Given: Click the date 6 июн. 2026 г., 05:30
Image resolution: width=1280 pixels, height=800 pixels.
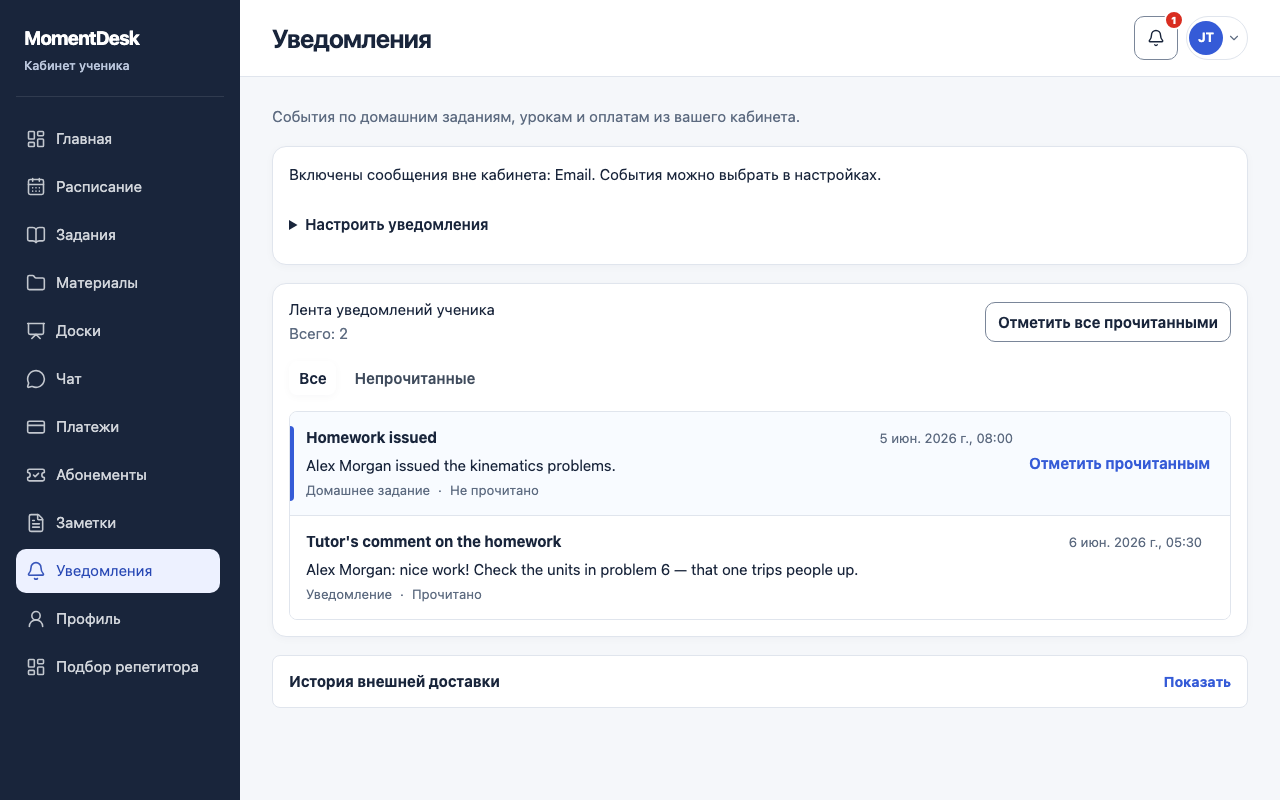Looking at the screenshot, I should coord(1135,543).
